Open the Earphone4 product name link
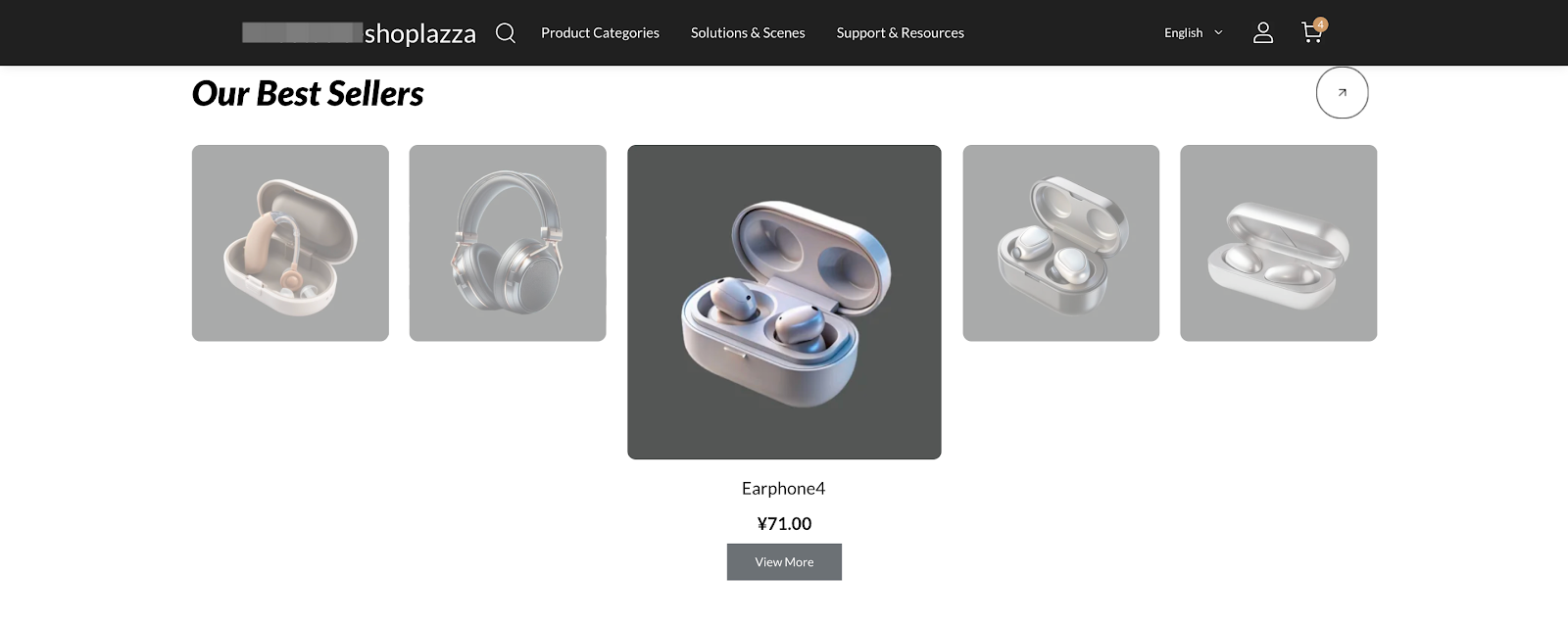Screen dimensions: 1568x623 tap(783, 488)
